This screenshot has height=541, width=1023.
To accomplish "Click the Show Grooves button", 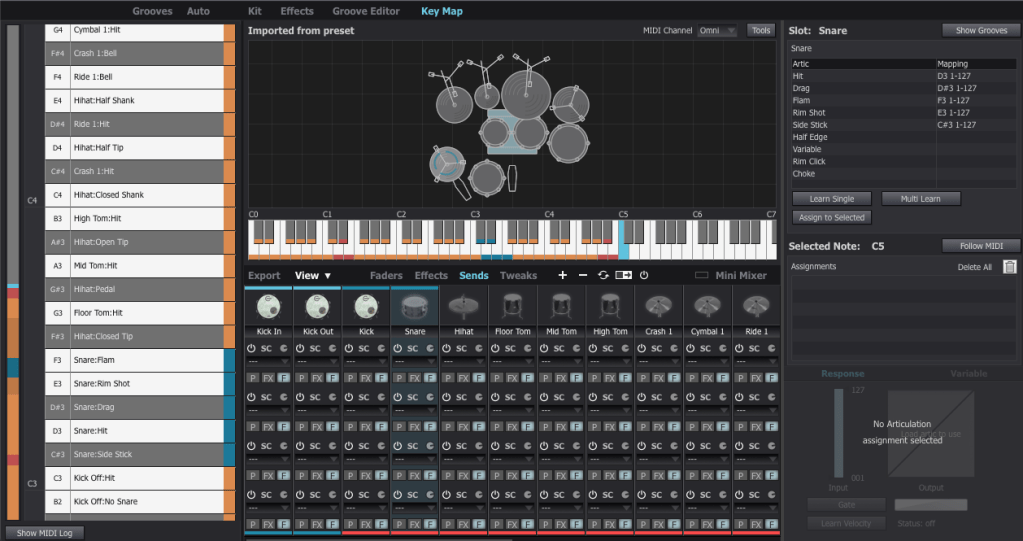I will [980, 31].
